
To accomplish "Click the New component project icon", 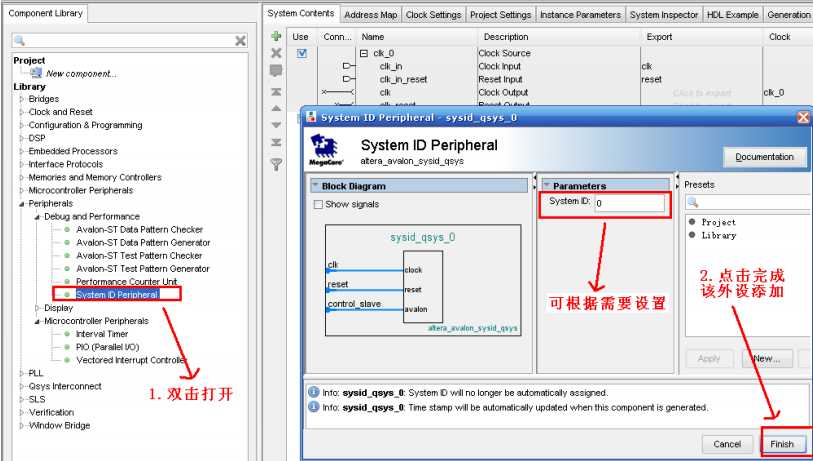I will point(36,74).
